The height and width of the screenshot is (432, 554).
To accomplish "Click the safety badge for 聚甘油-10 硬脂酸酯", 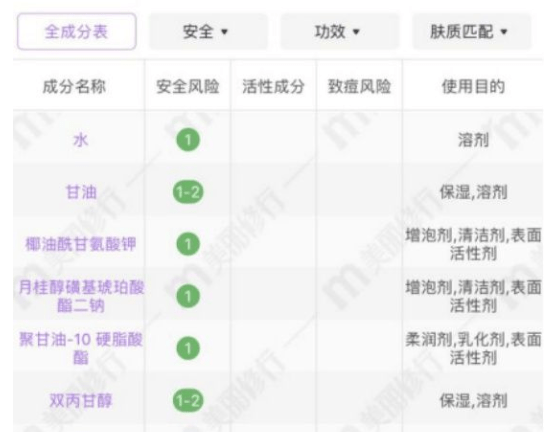I will (x=188, y=348).
